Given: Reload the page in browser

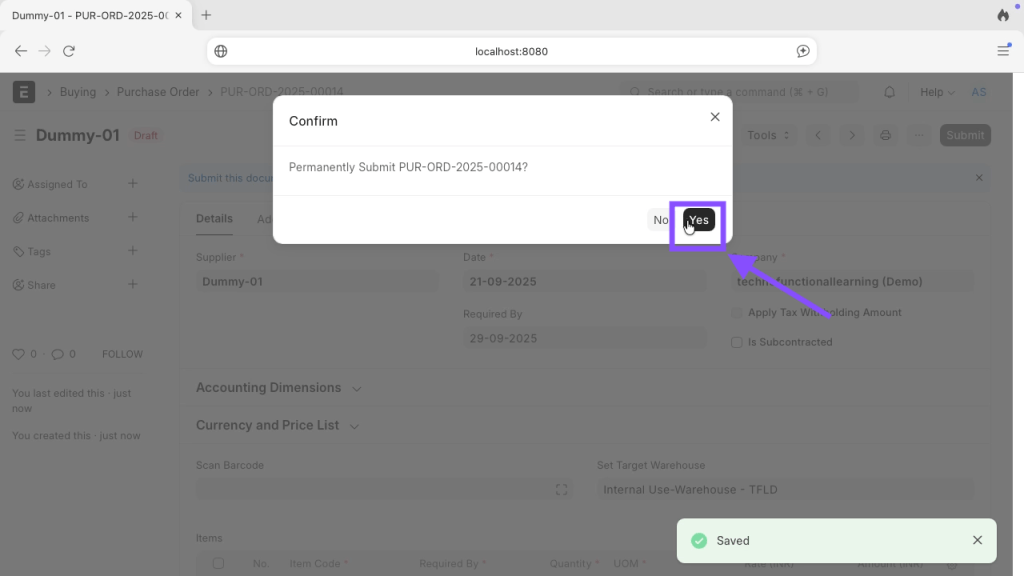Looking at the screenshot, I should (69, 51).
